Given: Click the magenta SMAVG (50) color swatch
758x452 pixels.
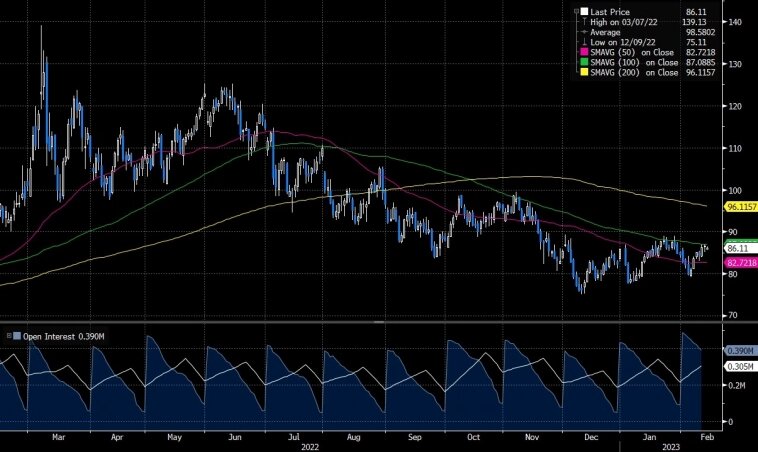Looking at the screenshot, I should click(584, 52).
